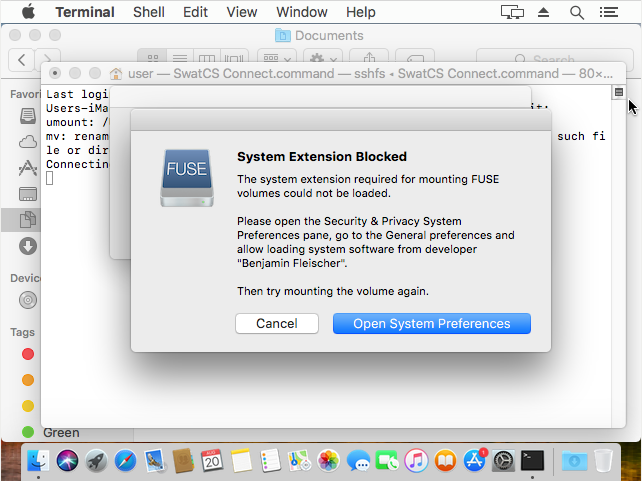Open Launchpad rocket icon in Dock
The width and height of the screenshot is (642, 481).
tap(96, 461)
